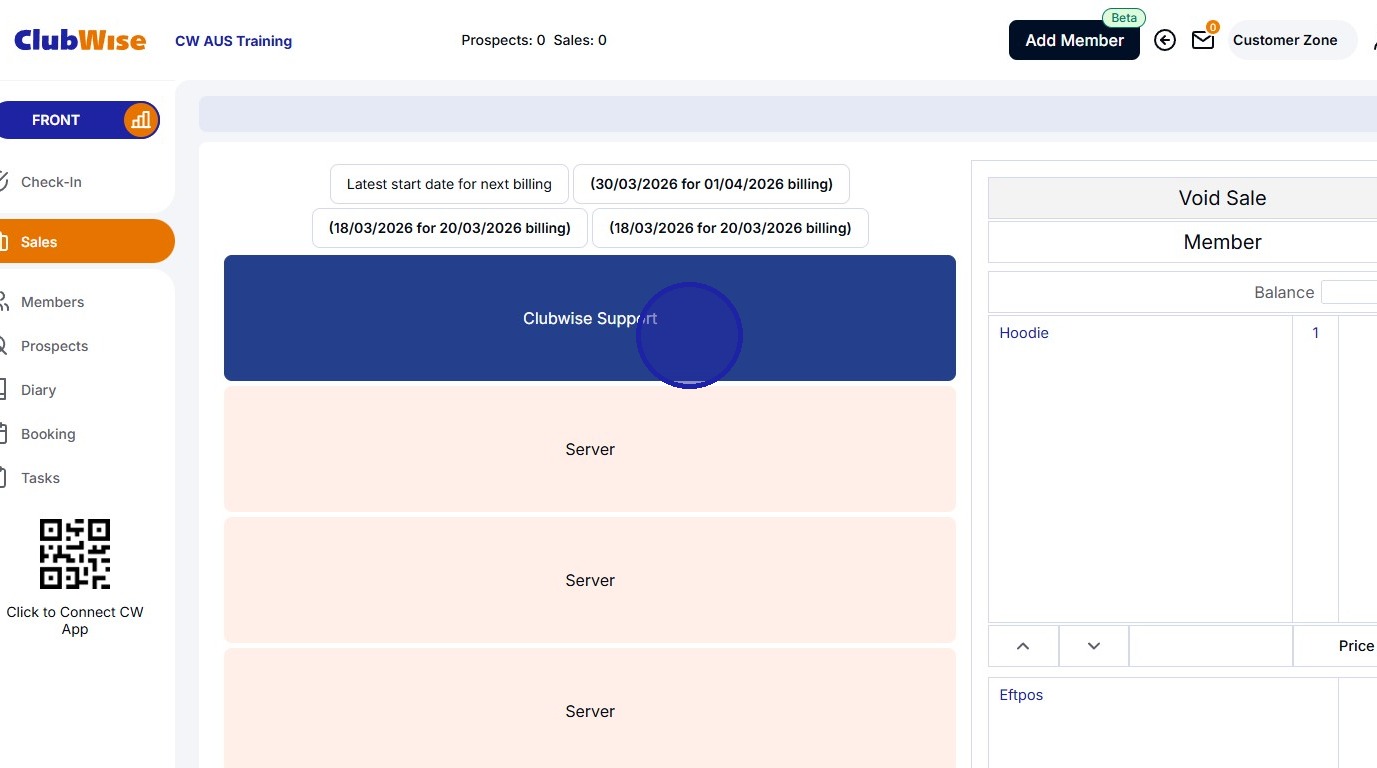Click the ClubWise logo

click(80, 40)
